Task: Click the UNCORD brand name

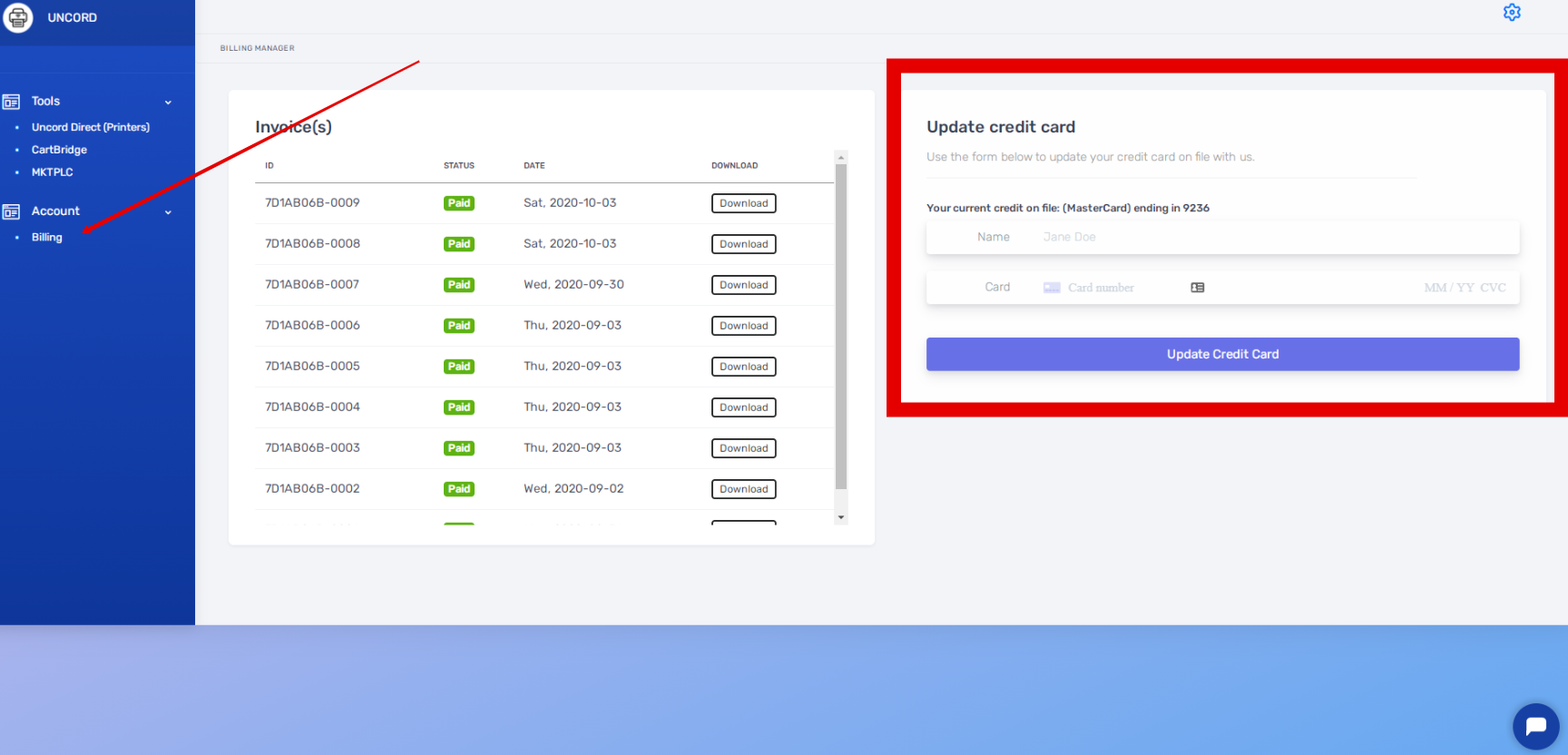Action: pyautogui.click(x=73, y=17)
